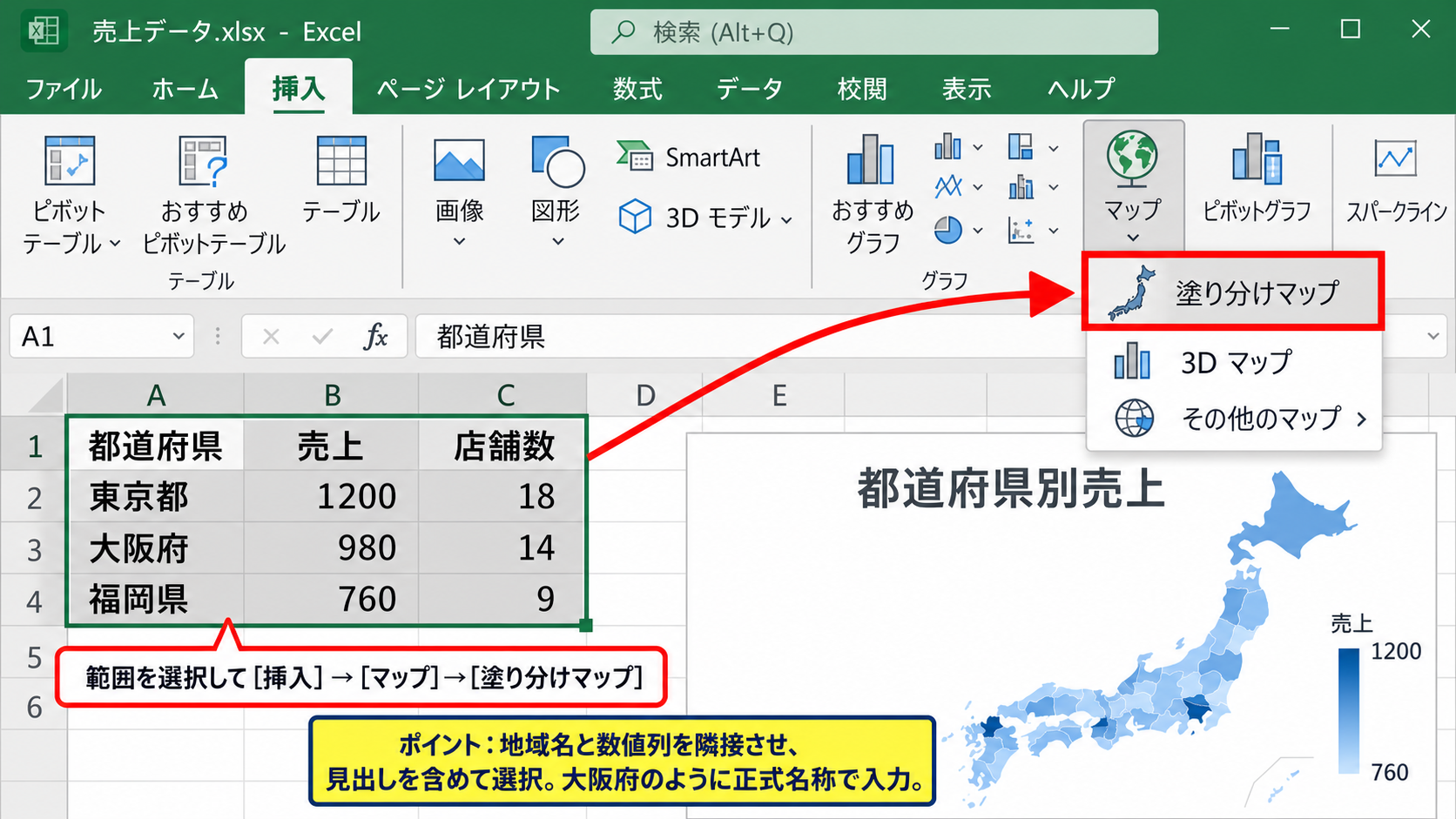Click the fx insert function button

[376, 336]
